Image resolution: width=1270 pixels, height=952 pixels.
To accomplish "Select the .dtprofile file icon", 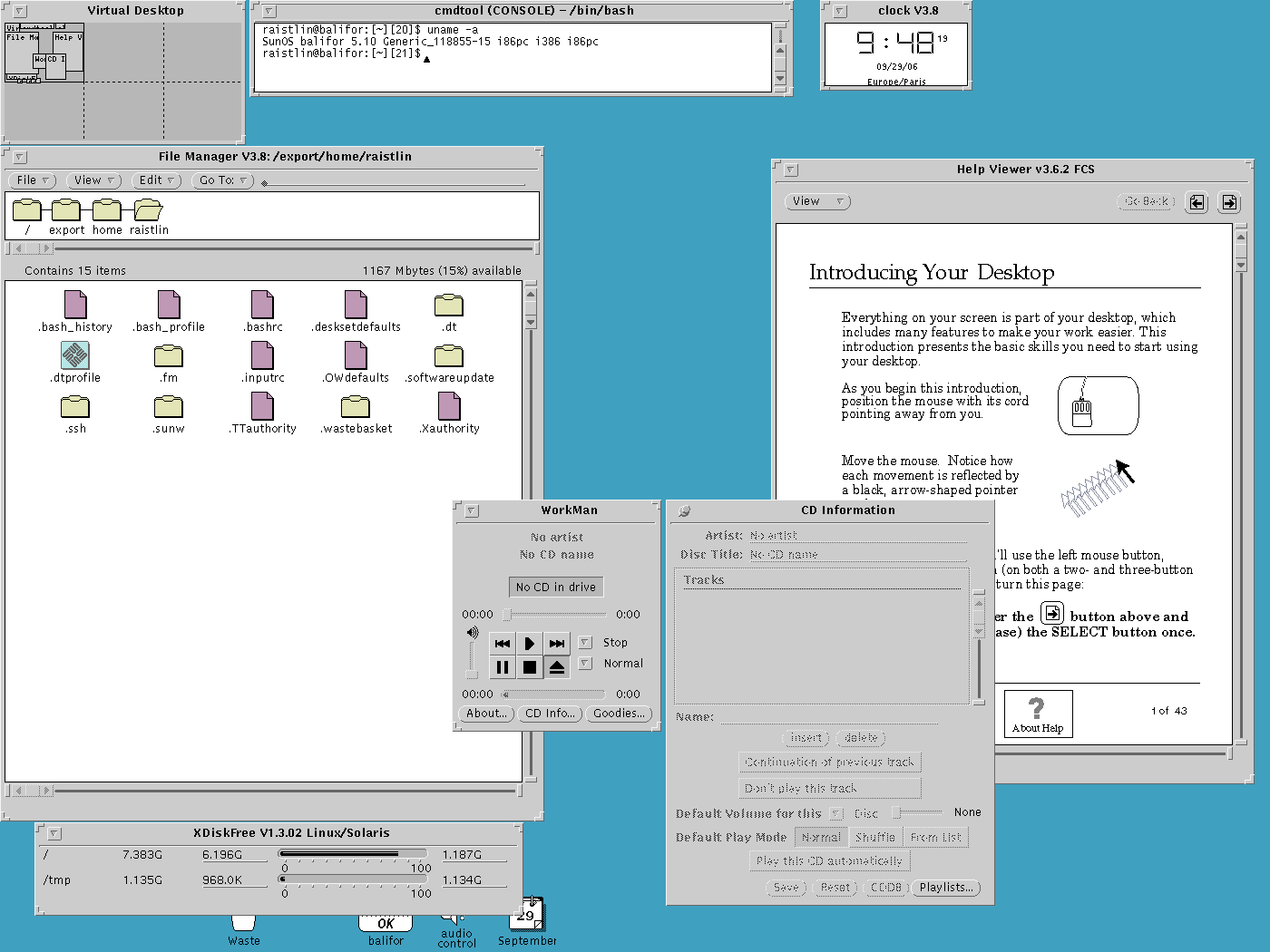I will pyautogui.click(x=75, y=355).
